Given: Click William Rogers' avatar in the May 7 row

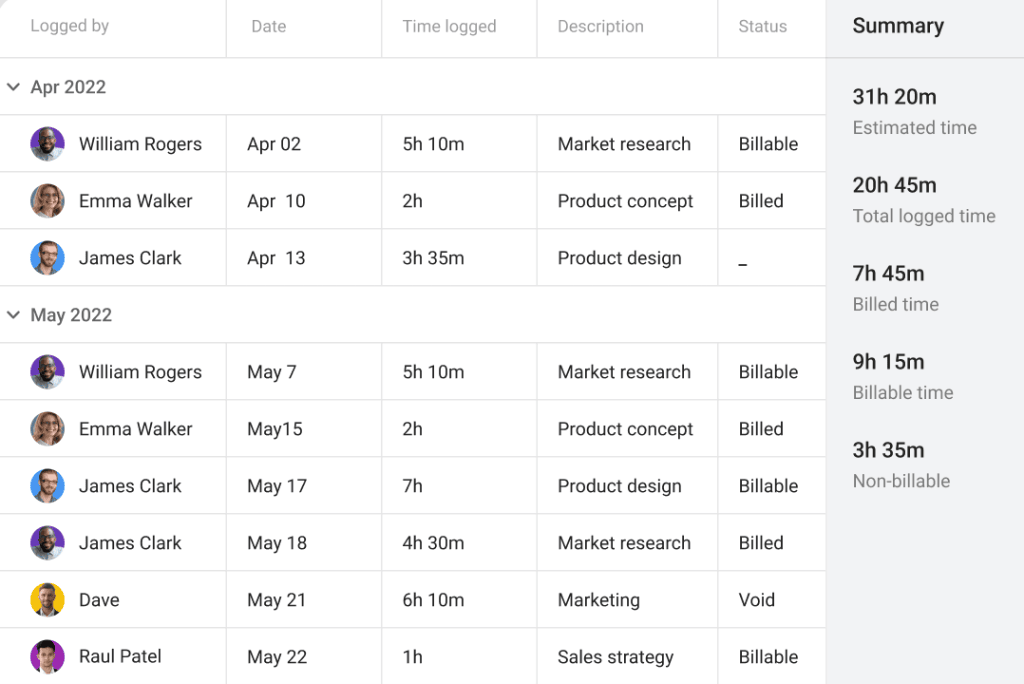Looking at the screenshot, I should pos(46,371).
